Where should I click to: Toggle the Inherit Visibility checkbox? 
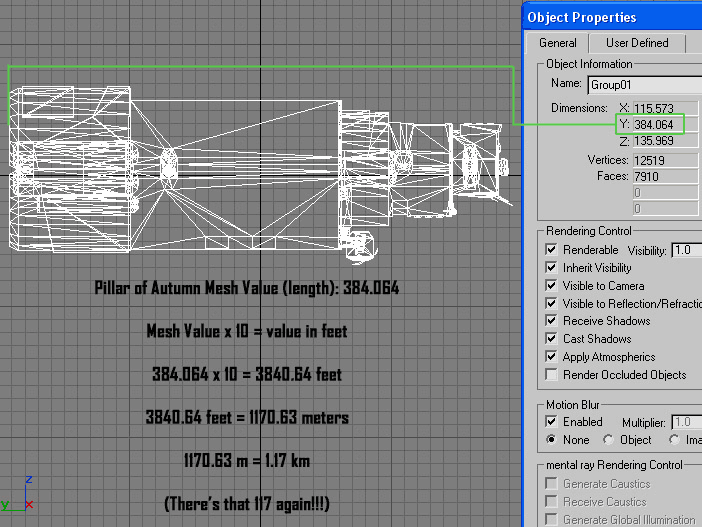(552, 267)
